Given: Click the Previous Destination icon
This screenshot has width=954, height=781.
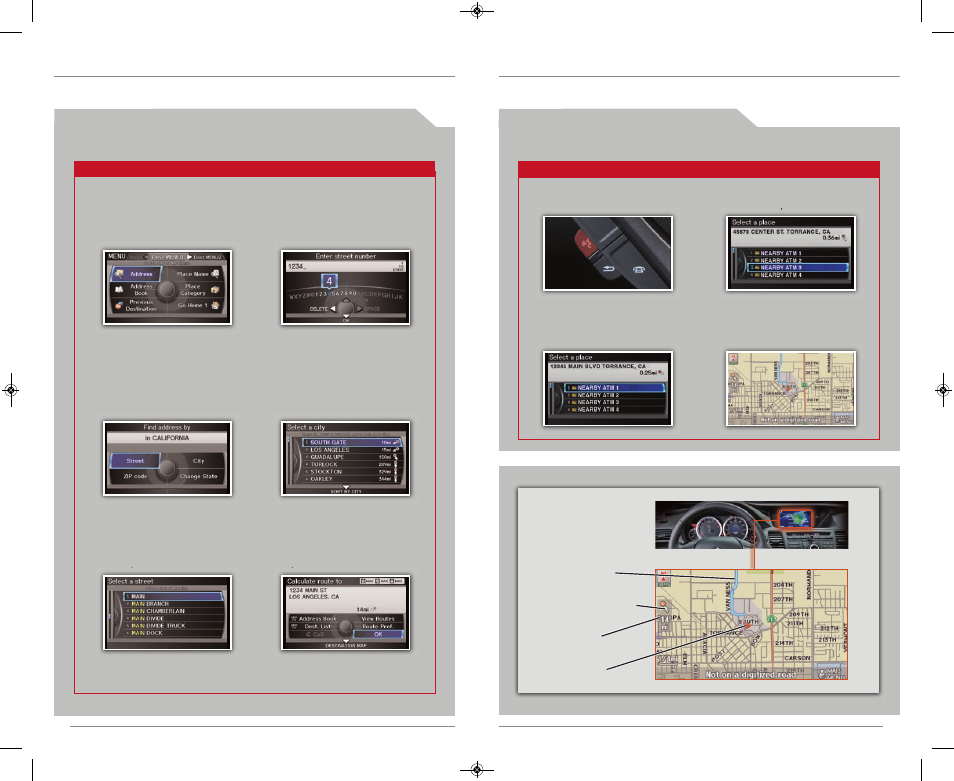Looking at the screenshot, I should coord(119,305).
